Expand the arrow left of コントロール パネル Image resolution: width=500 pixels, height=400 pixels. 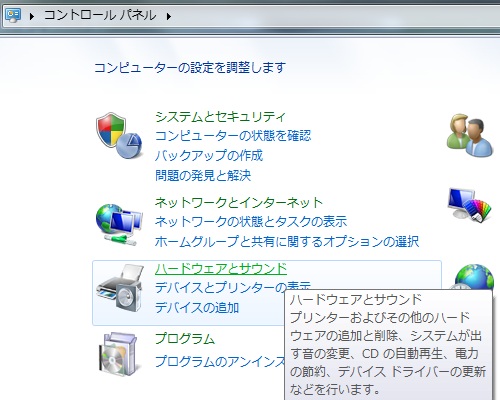pos(32,16)
